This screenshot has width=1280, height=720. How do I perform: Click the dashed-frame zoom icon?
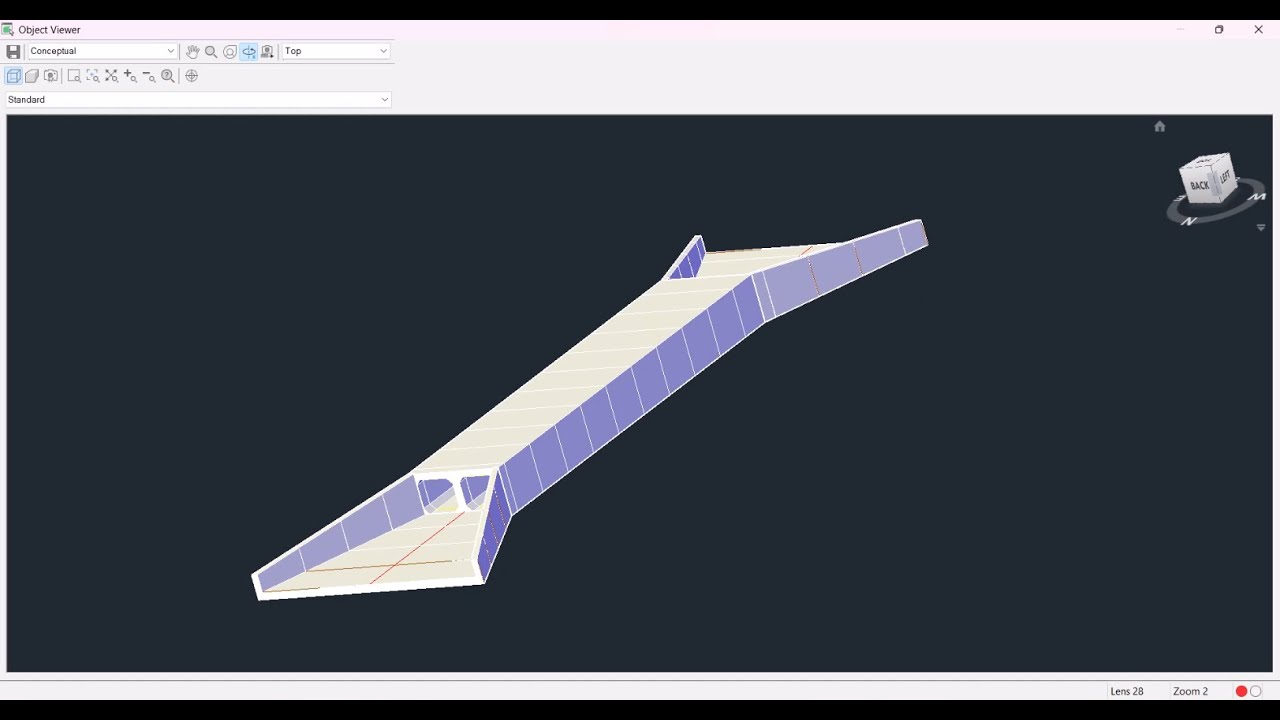pos(93,76)
